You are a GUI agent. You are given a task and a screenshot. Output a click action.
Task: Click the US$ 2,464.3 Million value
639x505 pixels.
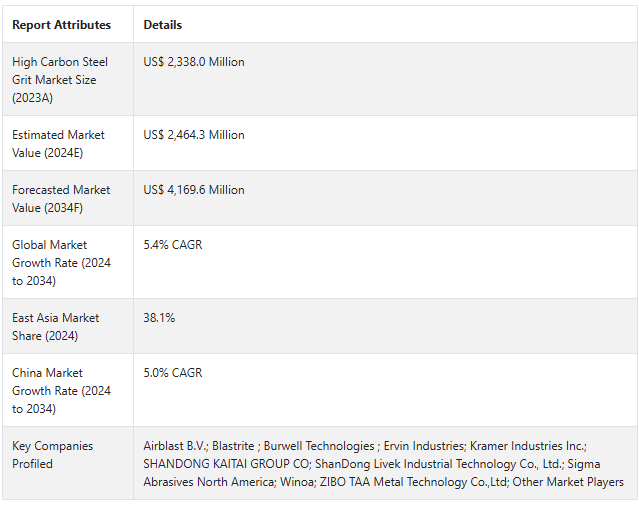click(194, 135)
